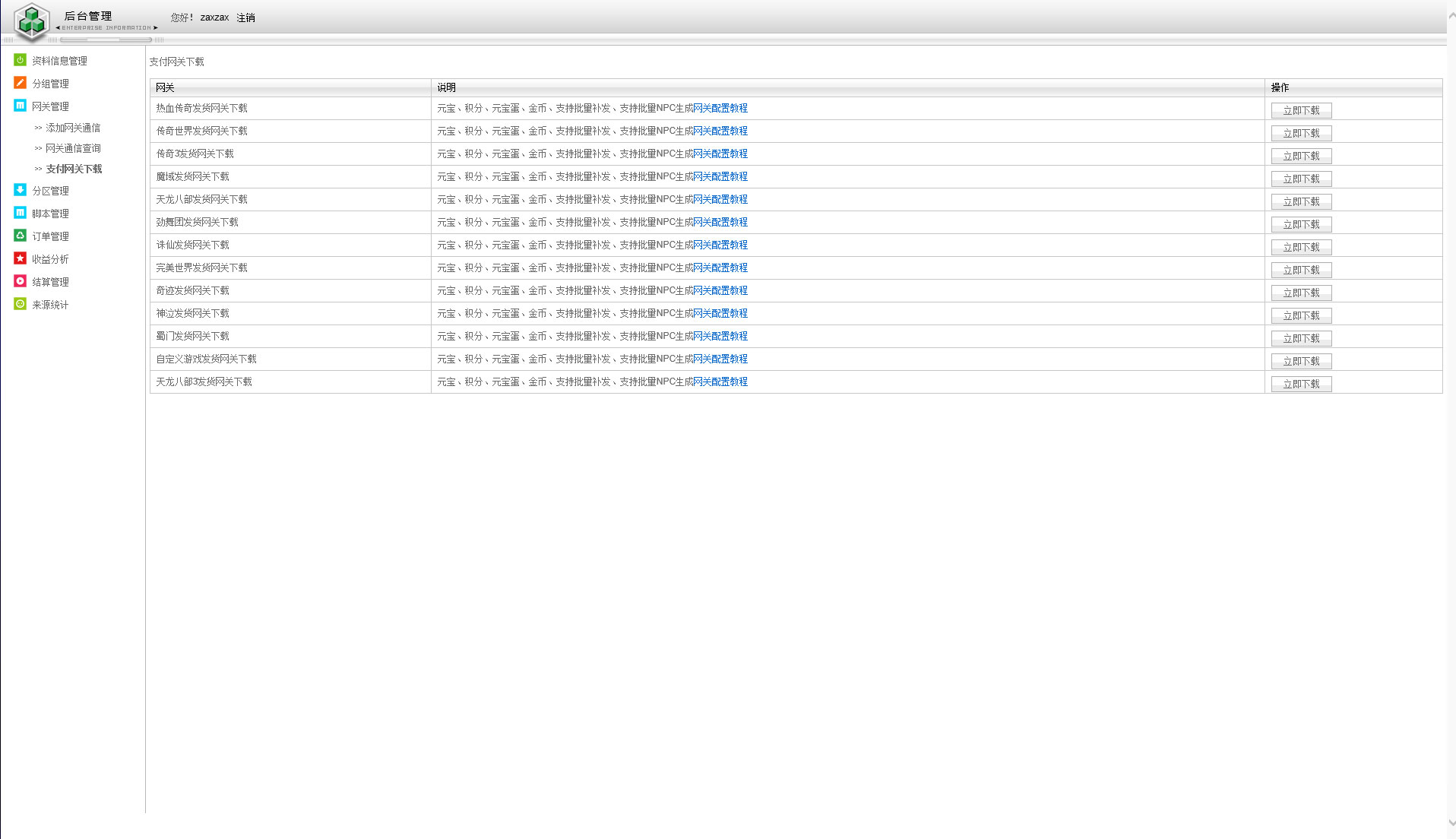Open the 添加网关通信 submenu item

pyautogui.click(x=73, y=128)
